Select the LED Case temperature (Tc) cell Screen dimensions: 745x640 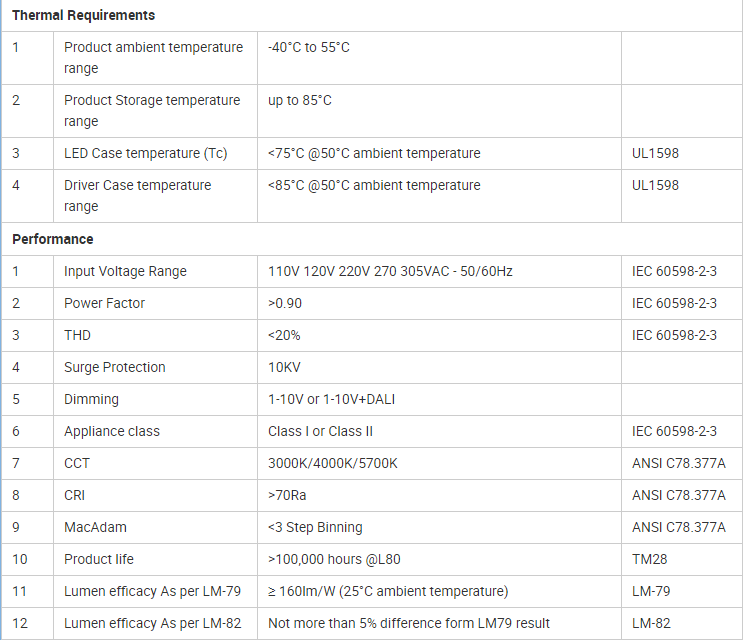tap(146, 153)
